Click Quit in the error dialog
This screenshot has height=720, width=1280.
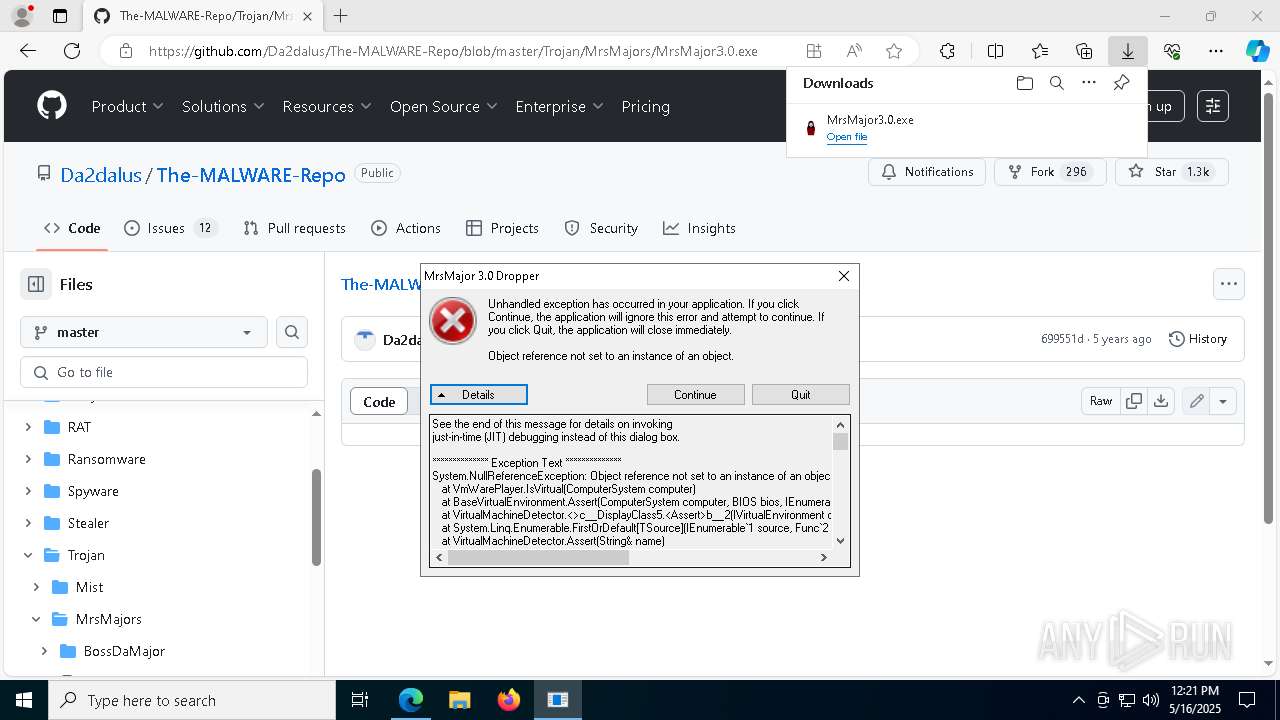(x=801, y=394)
